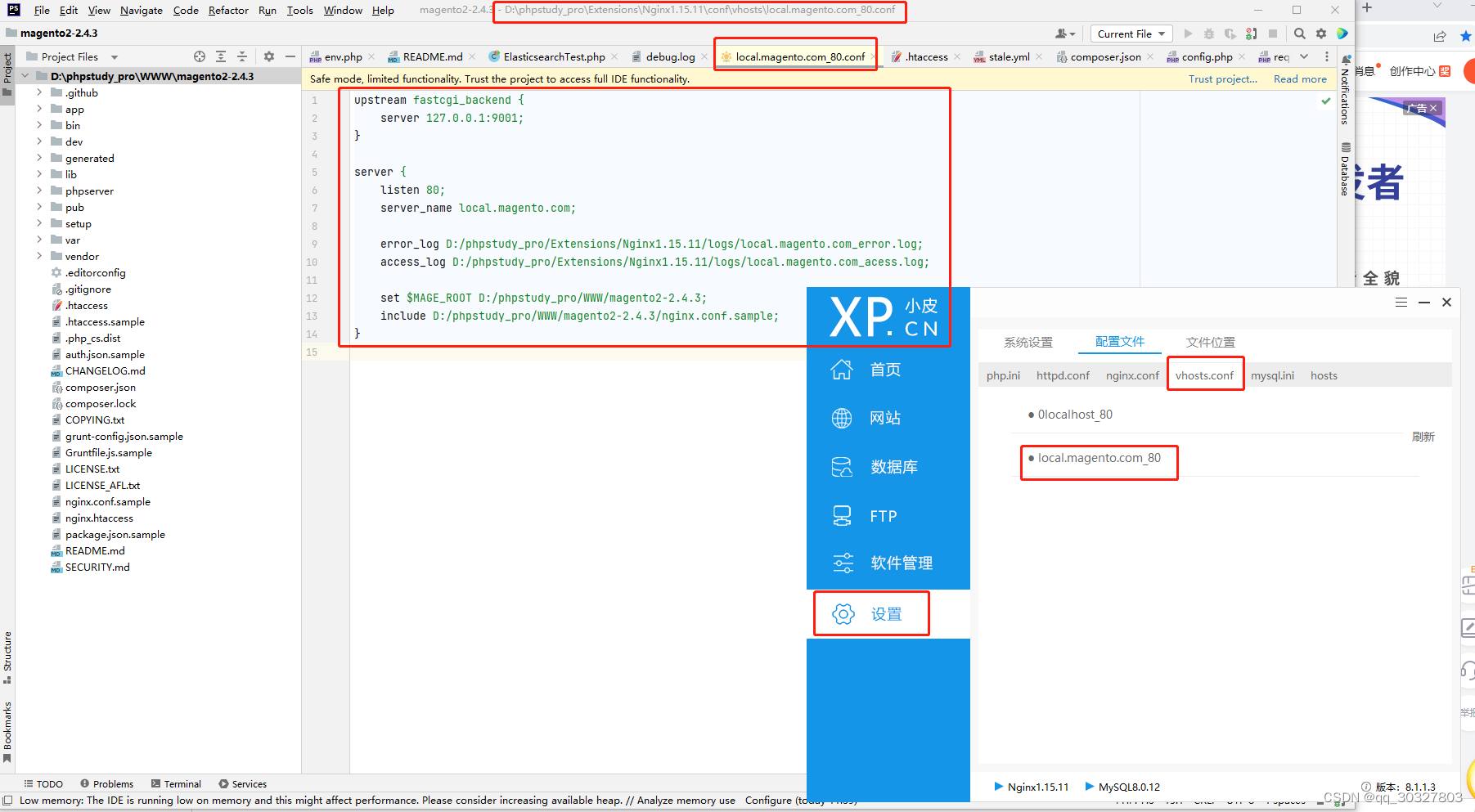Click the Code With Me user icon

(x=1064, y=34)
